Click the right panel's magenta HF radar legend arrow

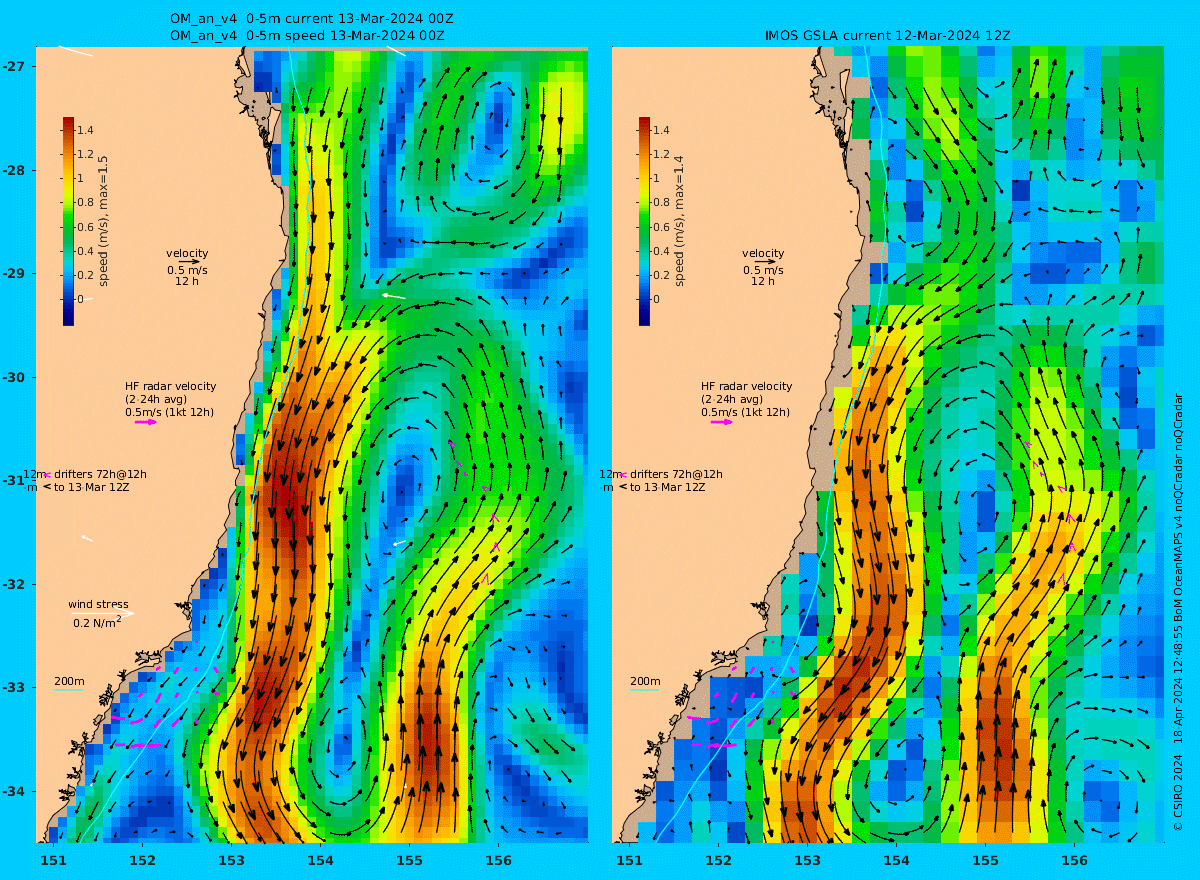(722, 422)
